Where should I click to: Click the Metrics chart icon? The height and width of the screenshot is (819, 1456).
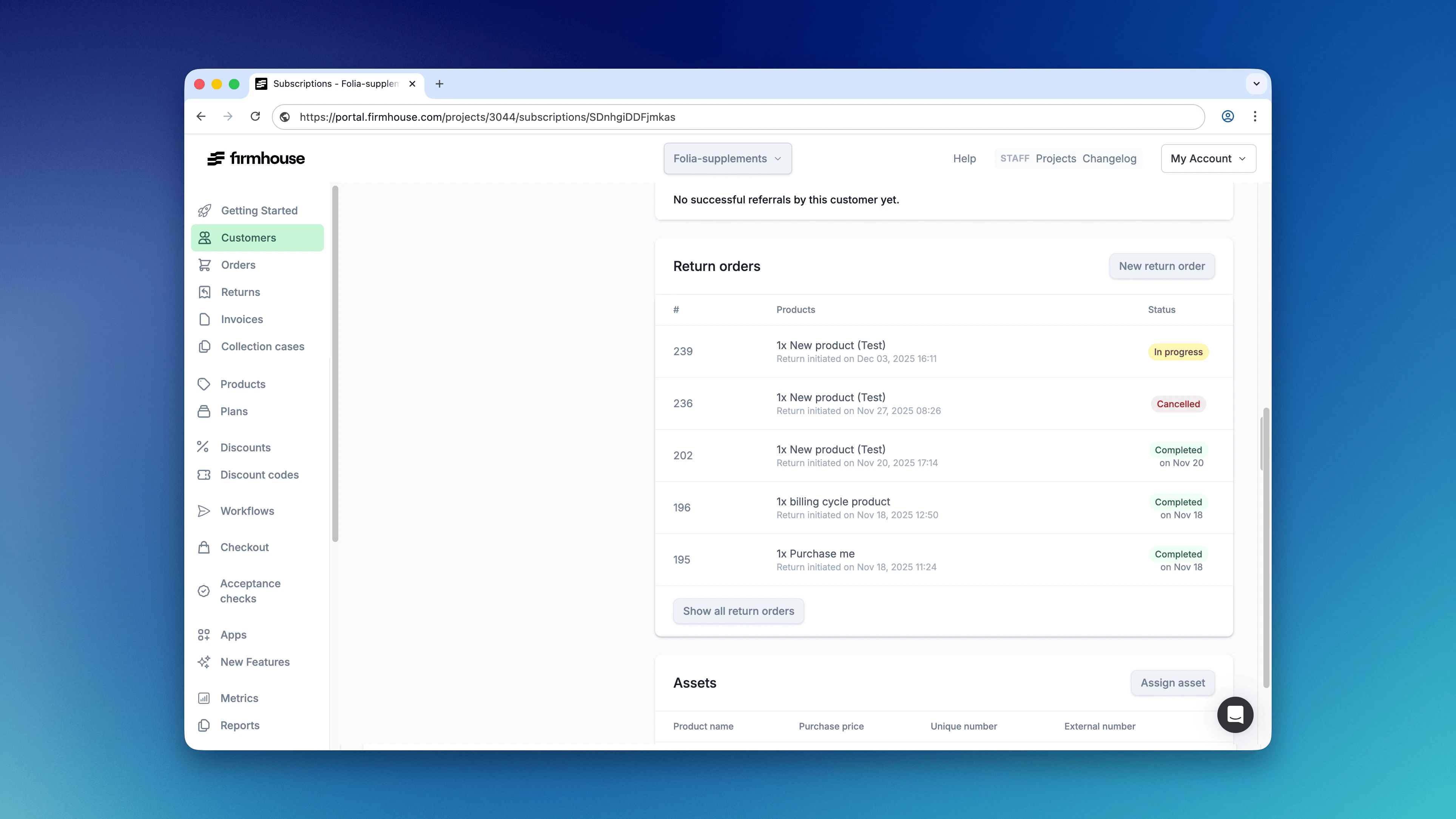click(204, 698)
